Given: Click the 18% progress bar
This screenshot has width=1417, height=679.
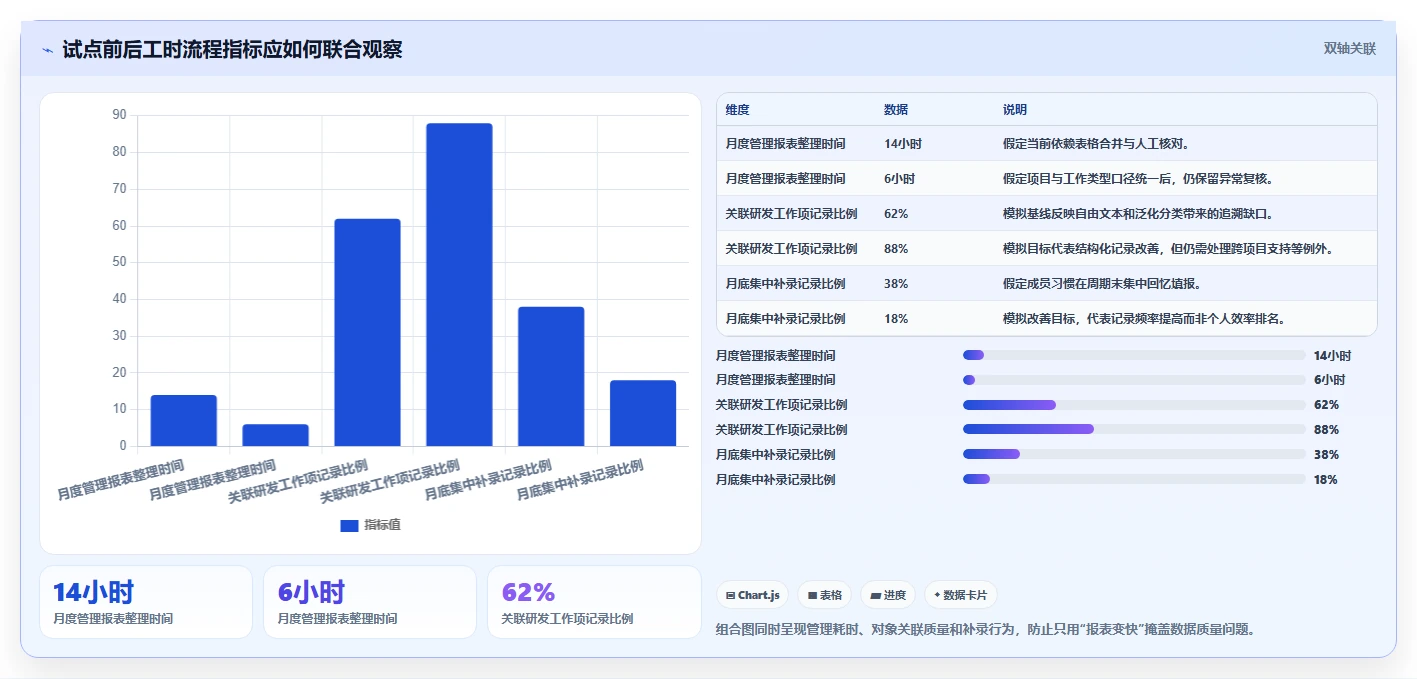Looking at the screenshot, I should 1134,479.
